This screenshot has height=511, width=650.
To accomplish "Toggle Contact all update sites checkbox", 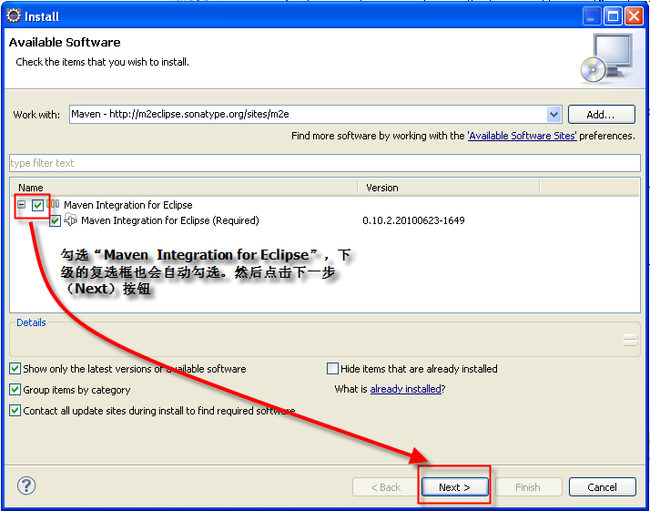I will click(15, 411).
